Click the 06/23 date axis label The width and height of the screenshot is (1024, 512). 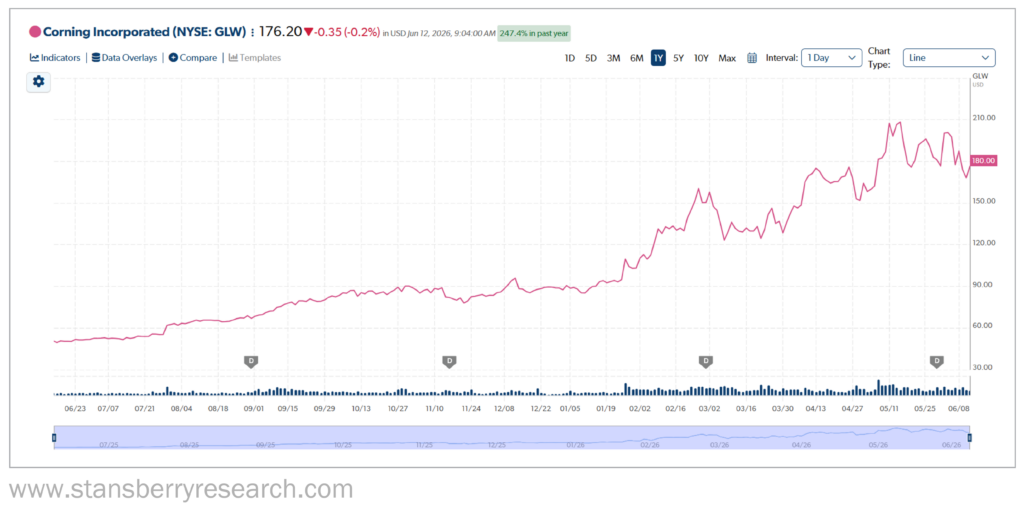pos(75,408)
